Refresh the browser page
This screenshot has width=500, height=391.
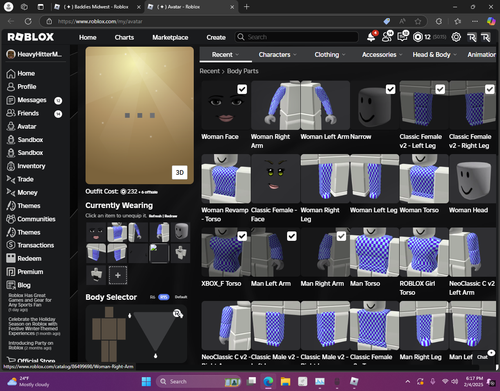(x=28, y=21)
